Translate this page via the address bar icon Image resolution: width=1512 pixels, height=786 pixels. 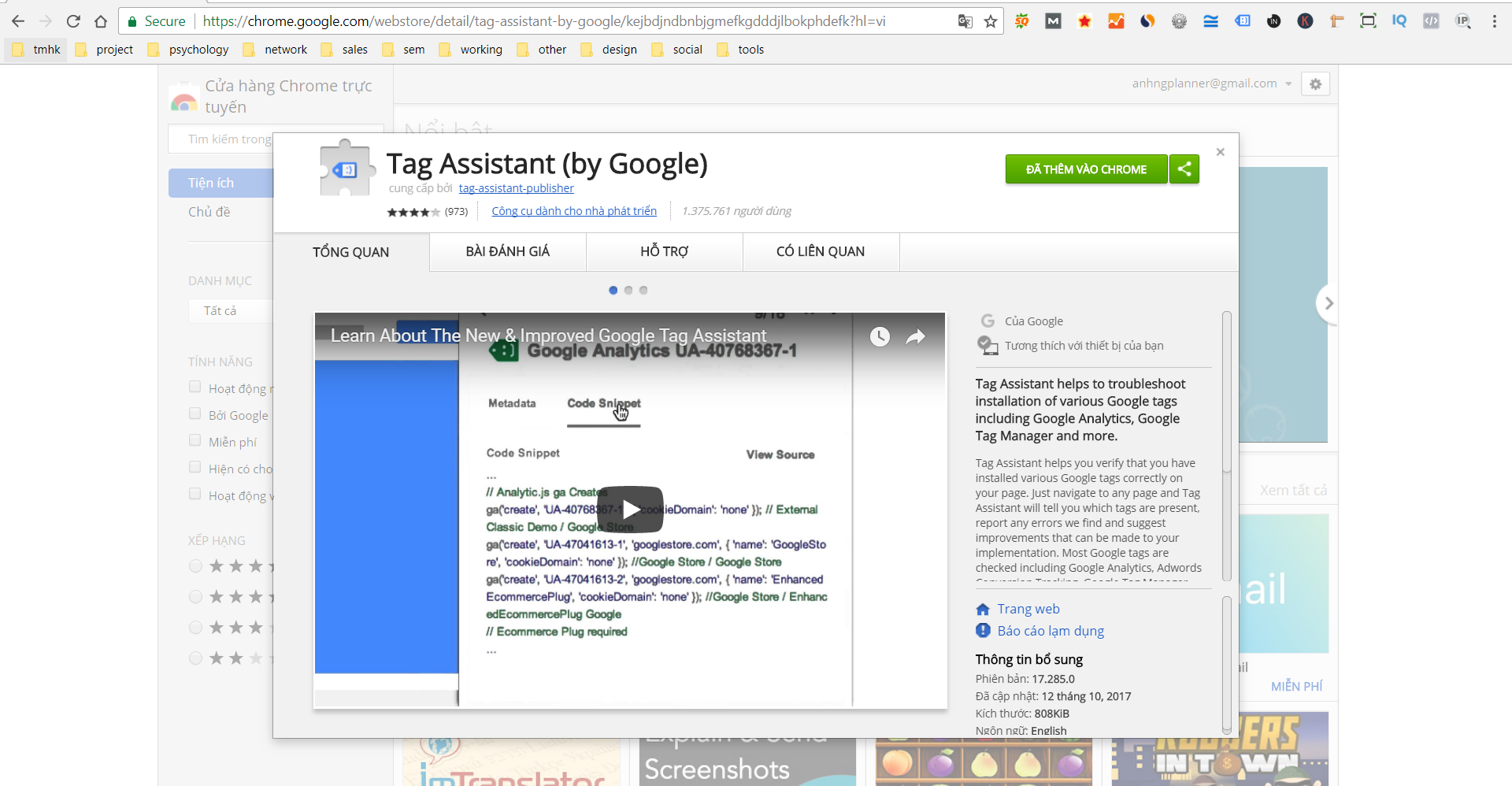tap(965, 21)
